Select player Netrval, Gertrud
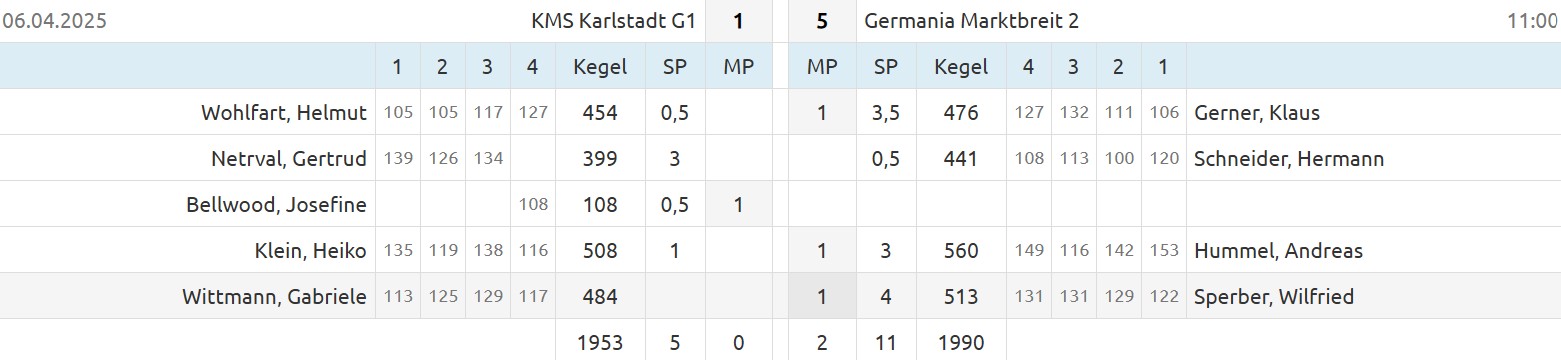 (289, 159)
